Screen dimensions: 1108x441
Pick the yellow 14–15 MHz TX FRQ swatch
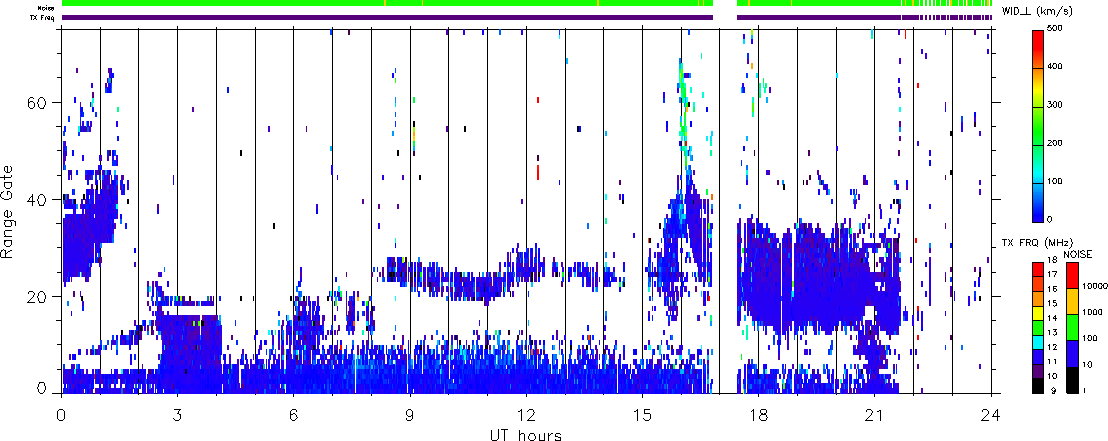click(1038, 313)
